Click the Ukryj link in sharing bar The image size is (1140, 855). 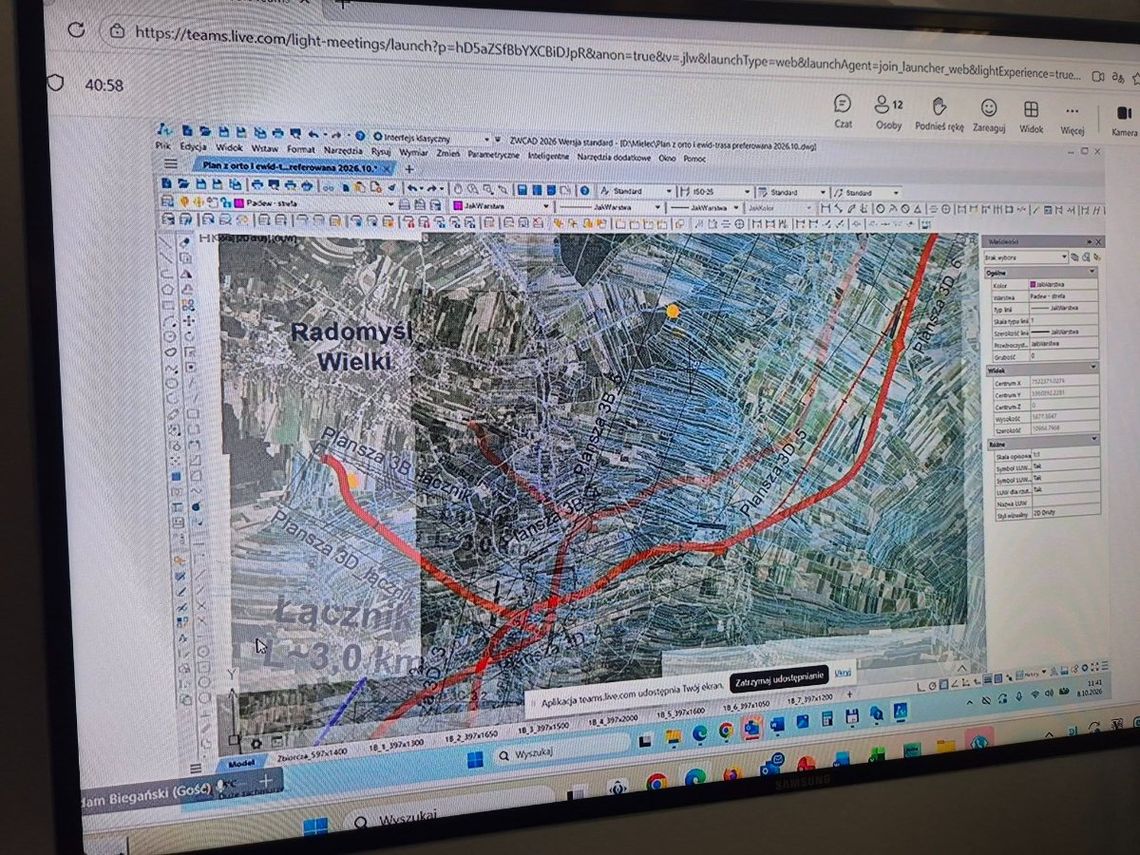click(x=842, y=673)
